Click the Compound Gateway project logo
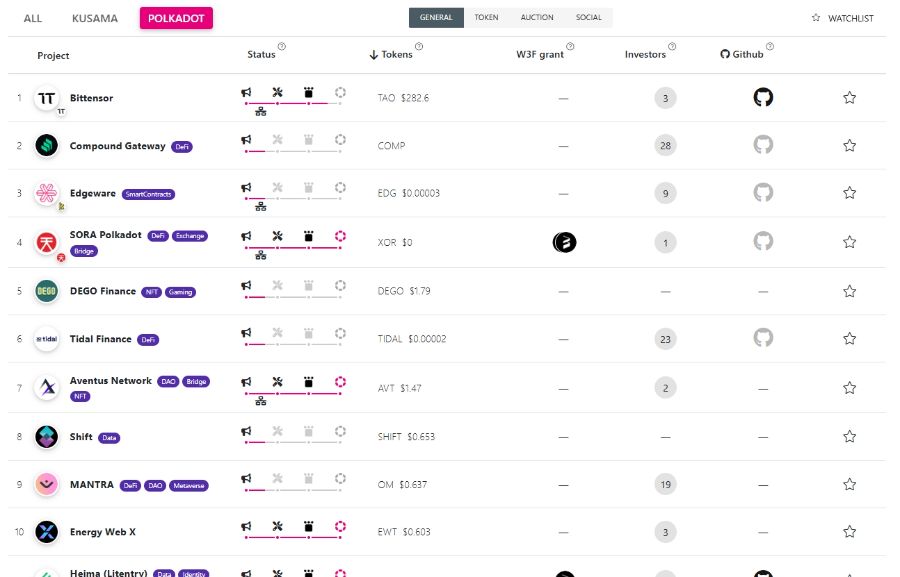 click(46, 146)
